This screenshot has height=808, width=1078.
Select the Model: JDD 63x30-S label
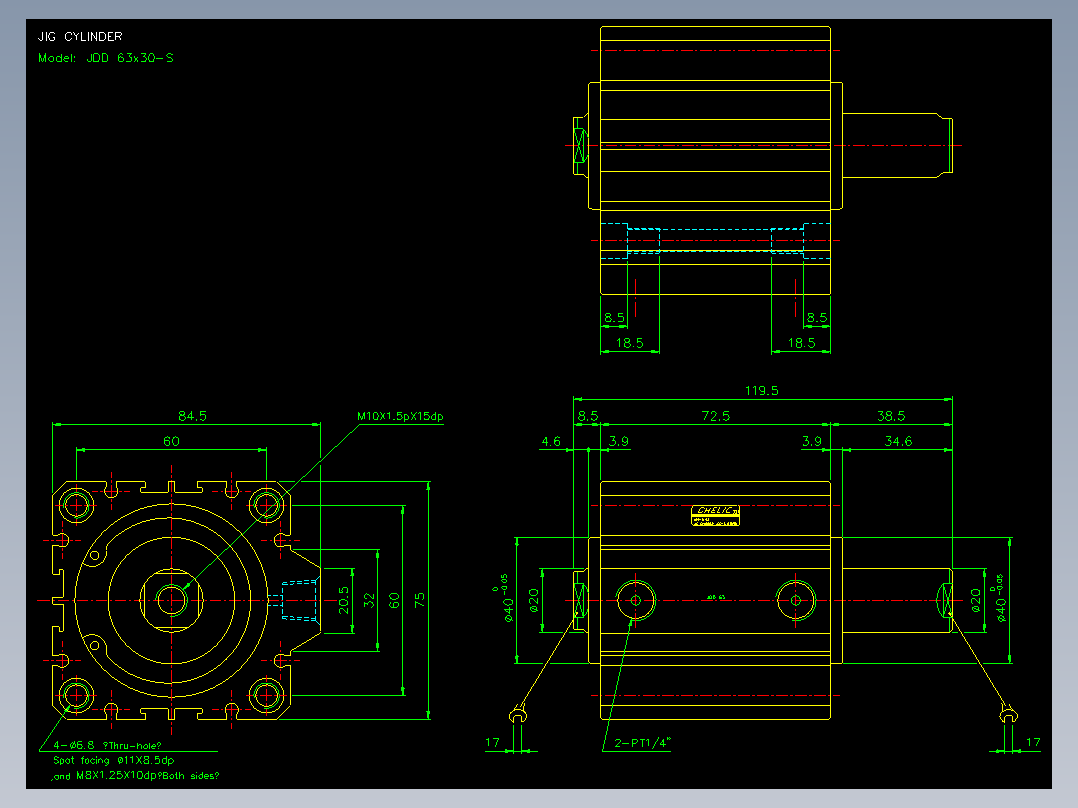106,58
